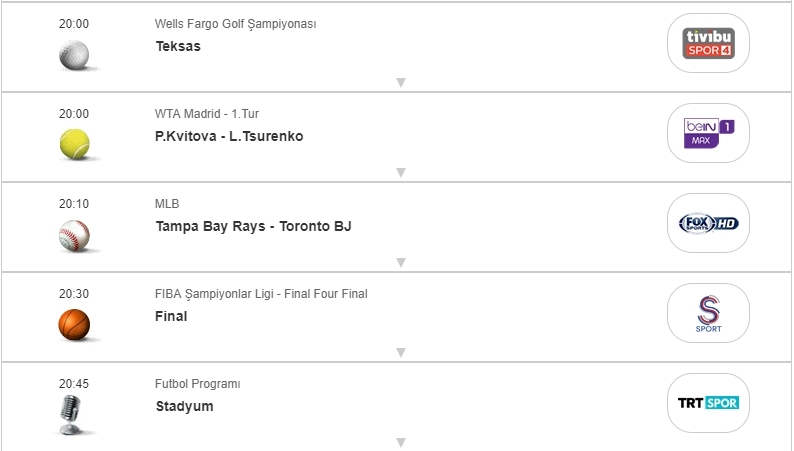794x451 pixels.
Task: Expand the Wells Fargo golf row details
Action: point(400,83)
